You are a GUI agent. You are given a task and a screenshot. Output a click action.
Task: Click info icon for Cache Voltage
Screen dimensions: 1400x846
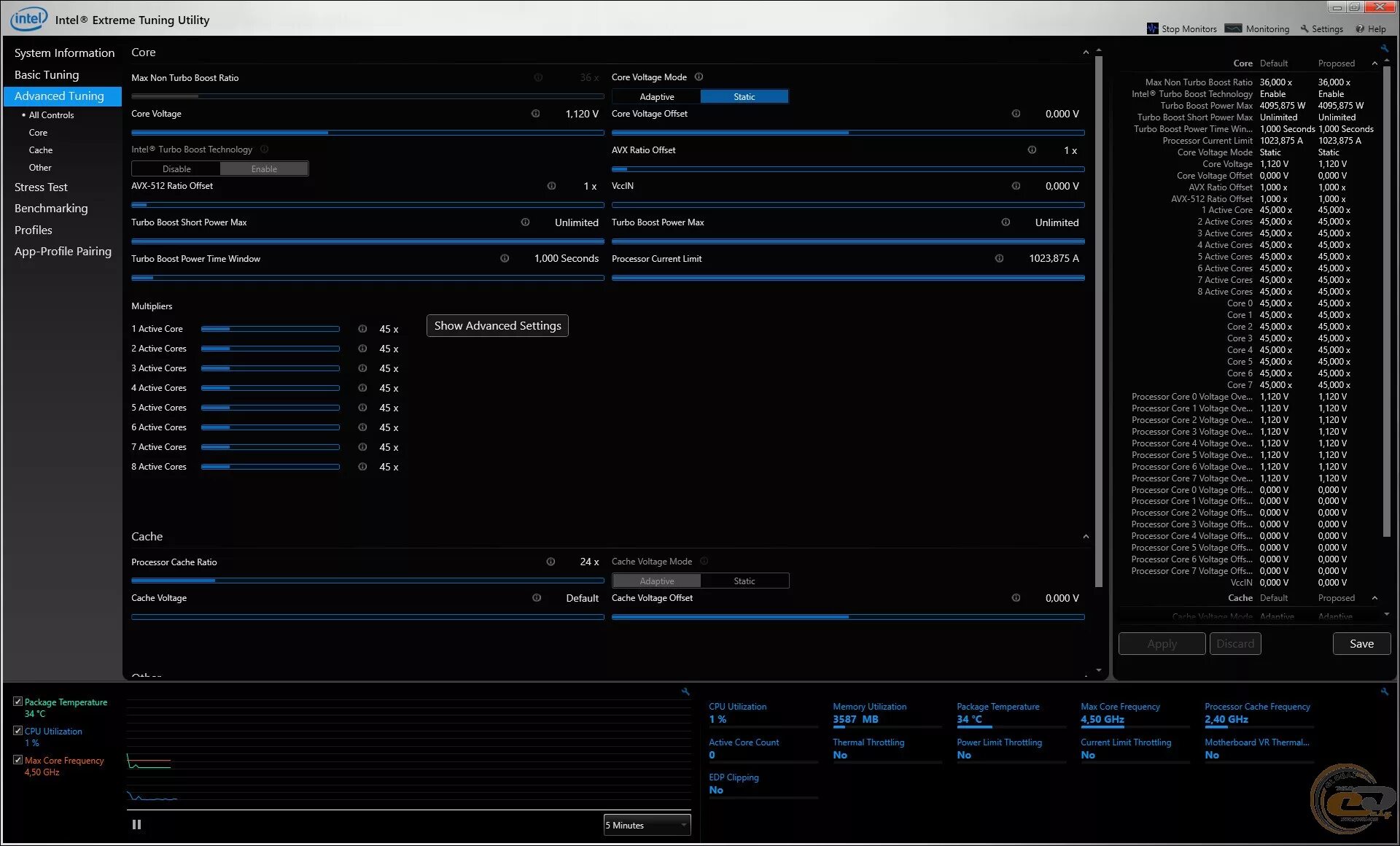tap(537, 598)
